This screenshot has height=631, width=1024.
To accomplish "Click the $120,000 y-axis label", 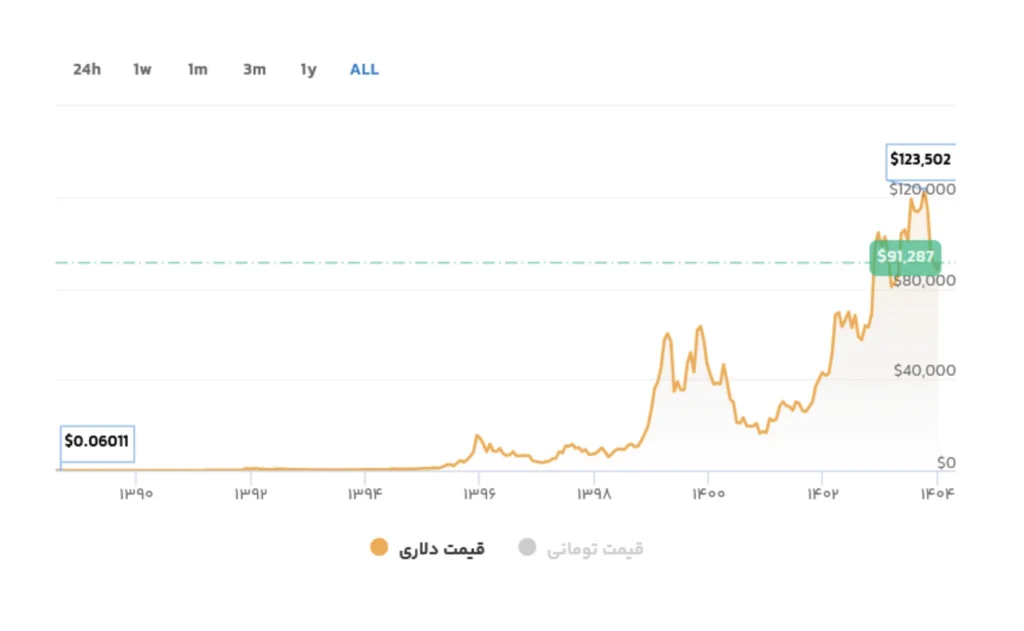I will [922, 189].
